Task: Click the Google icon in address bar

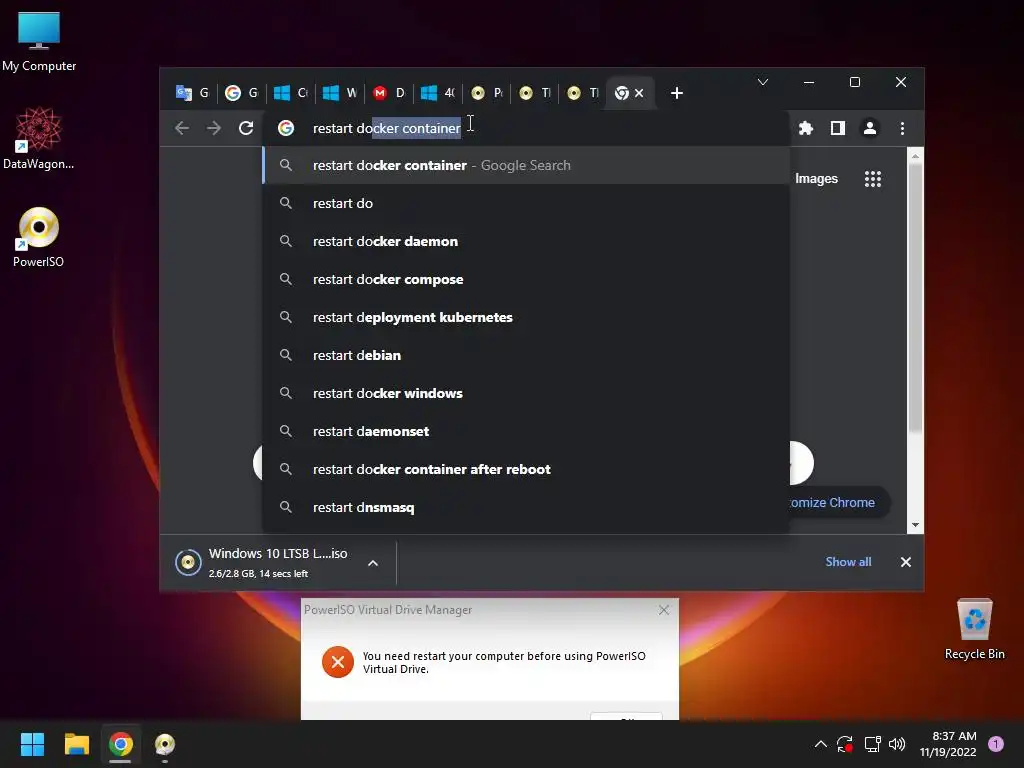Action: coord(286,128)
